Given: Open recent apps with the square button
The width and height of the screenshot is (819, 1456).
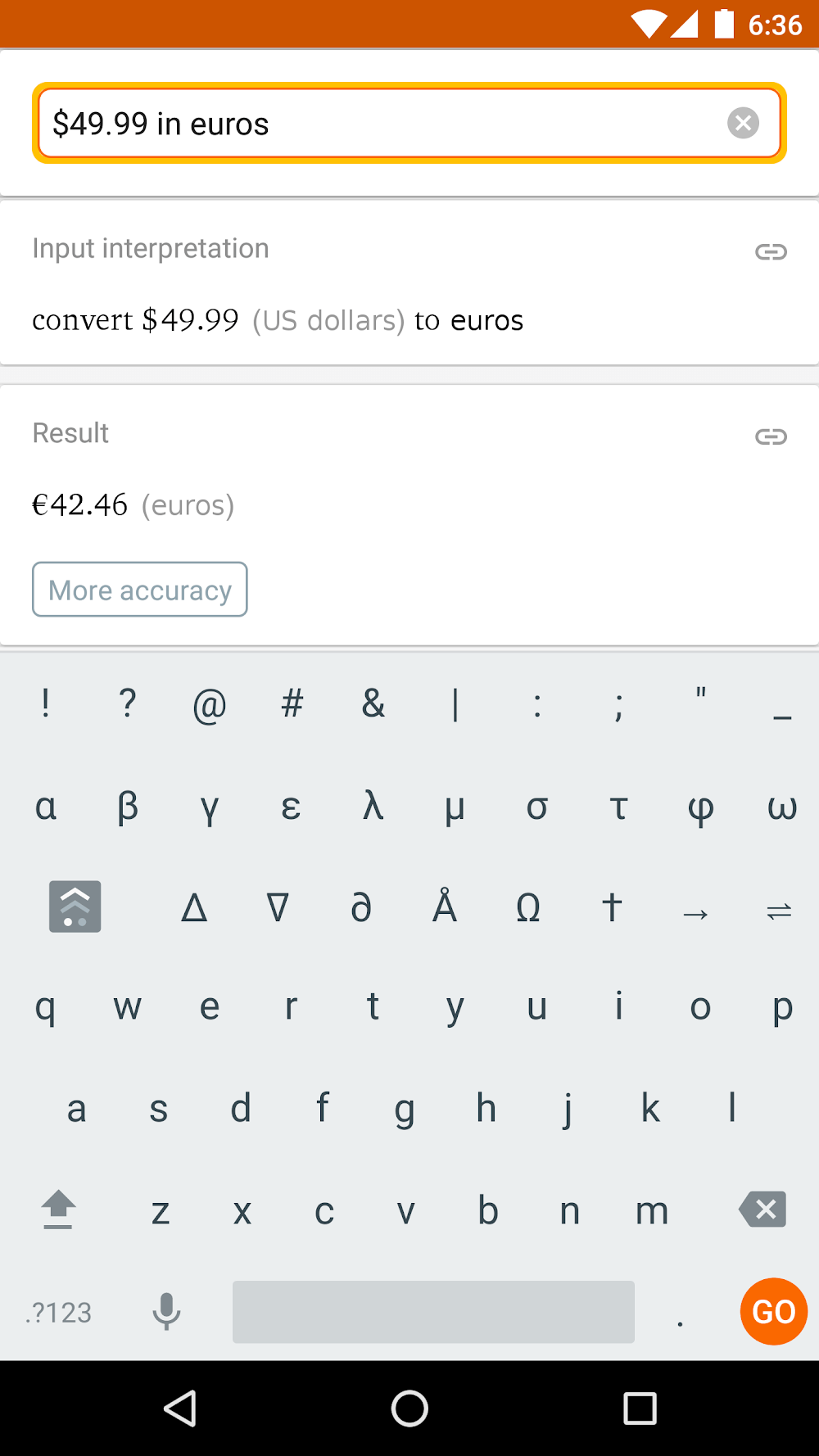Looking at the screenshot, I should click(640, 1409).
